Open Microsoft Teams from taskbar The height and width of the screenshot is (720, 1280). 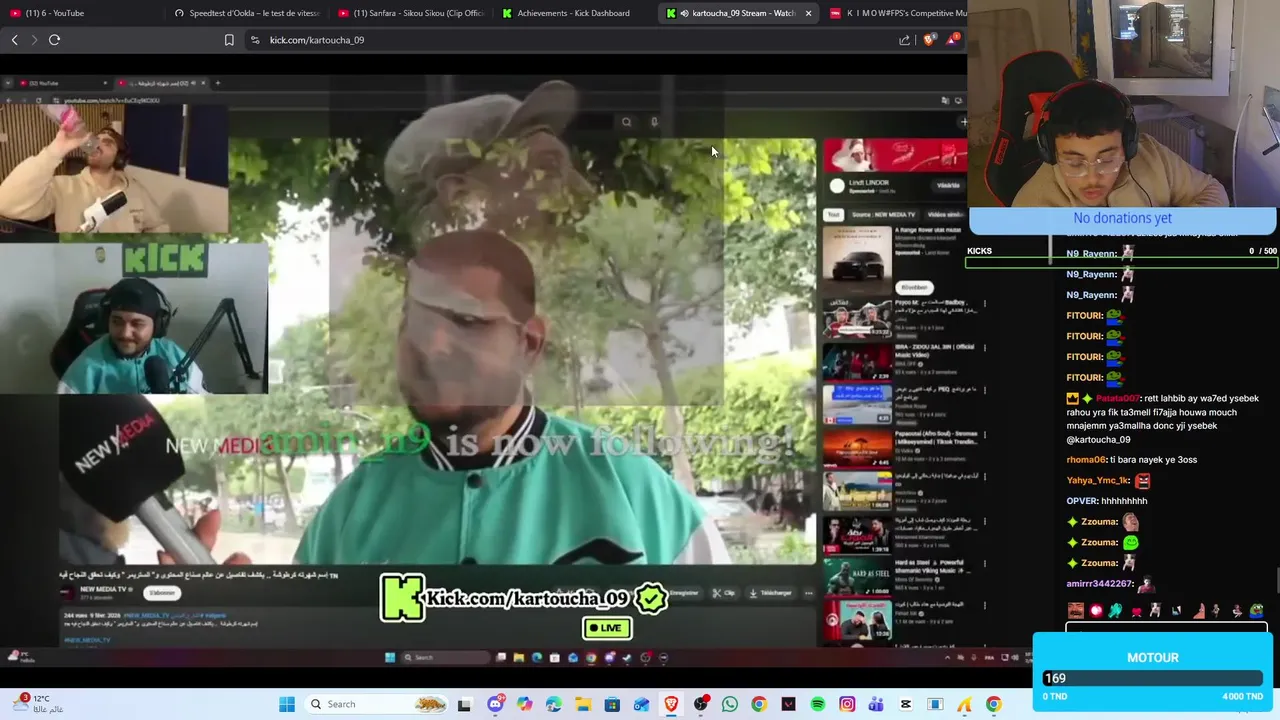click(876, 704)
